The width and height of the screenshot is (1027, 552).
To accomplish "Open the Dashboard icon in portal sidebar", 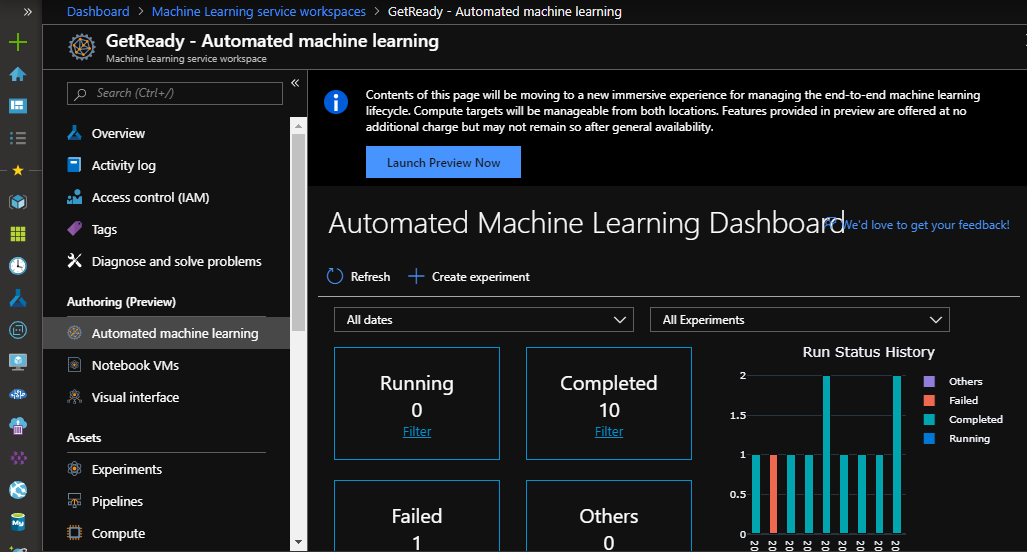I will point(18,105).
